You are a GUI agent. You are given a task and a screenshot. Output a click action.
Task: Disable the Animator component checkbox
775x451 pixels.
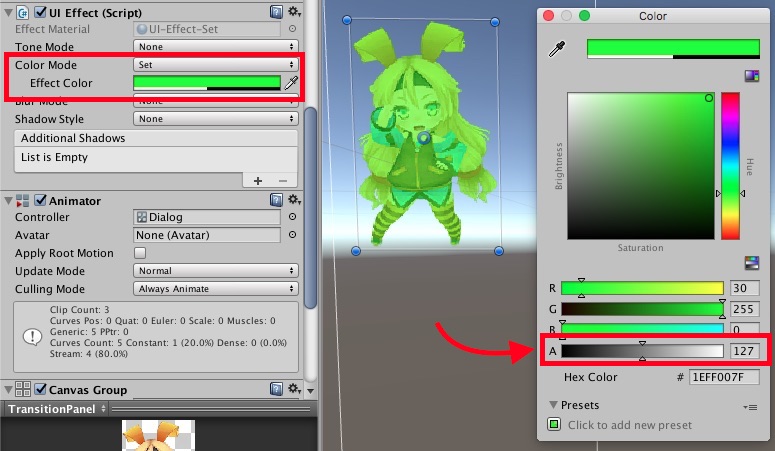tap(40, 200)
